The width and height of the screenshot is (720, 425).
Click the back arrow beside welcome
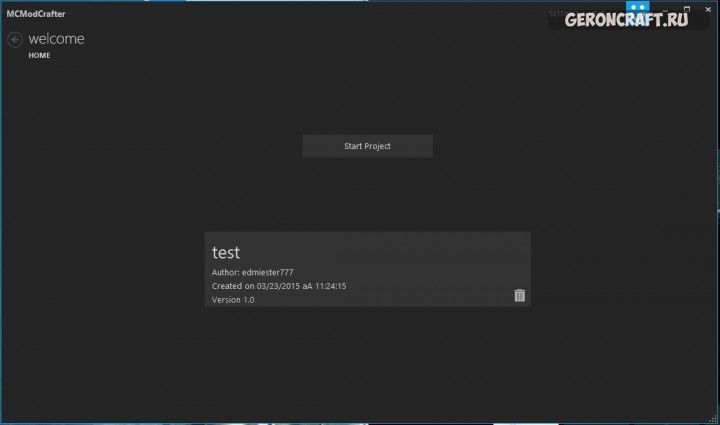[15, 40]
